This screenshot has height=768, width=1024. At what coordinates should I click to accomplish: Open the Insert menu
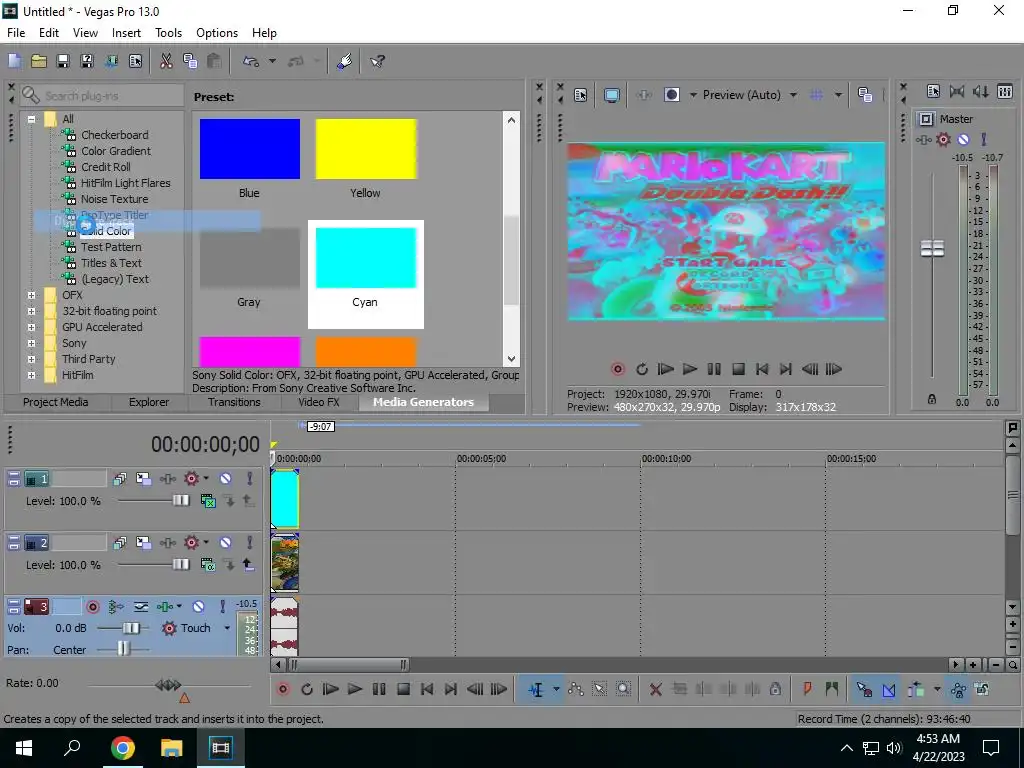126,33
